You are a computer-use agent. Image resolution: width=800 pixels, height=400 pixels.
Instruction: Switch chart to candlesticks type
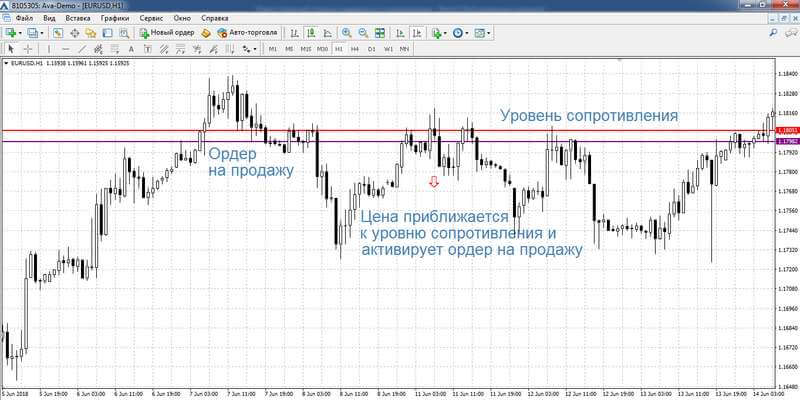311,33
